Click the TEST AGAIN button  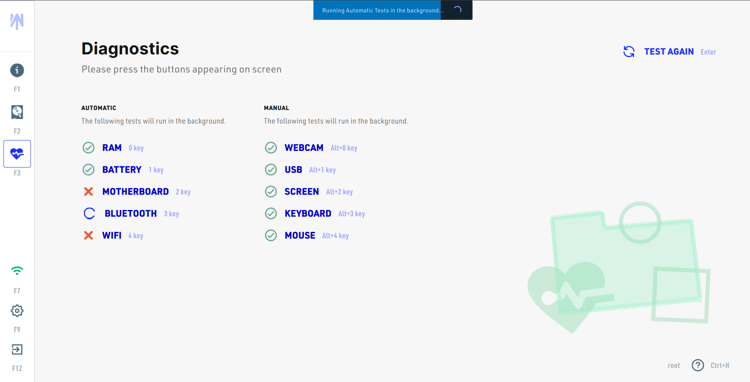[x=669, y=52]
